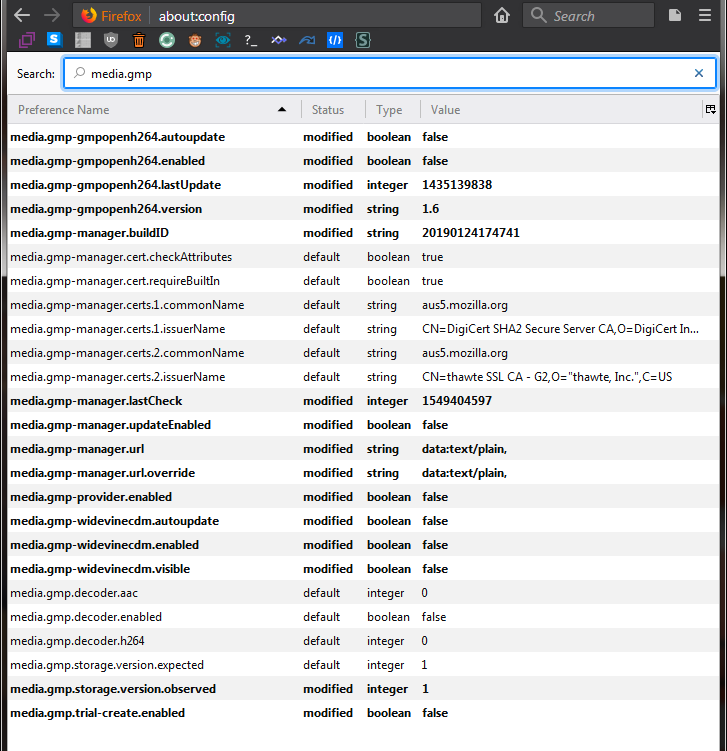Select media.gmp-manager.certs.1.issuerName name
The width and height of the screenshot is (727, 751).
[x=117, y=329]
